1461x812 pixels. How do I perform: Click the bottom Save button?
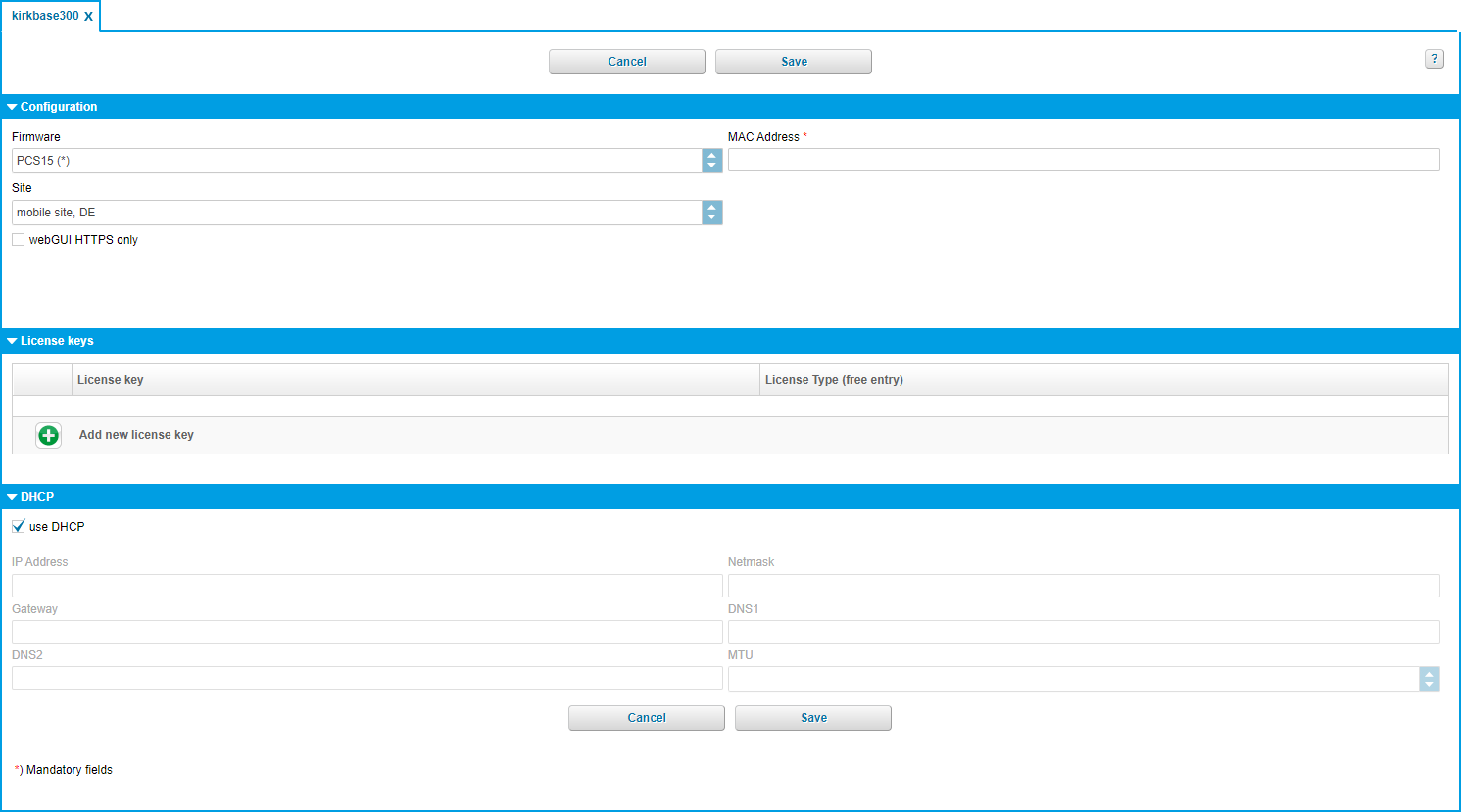813,718
